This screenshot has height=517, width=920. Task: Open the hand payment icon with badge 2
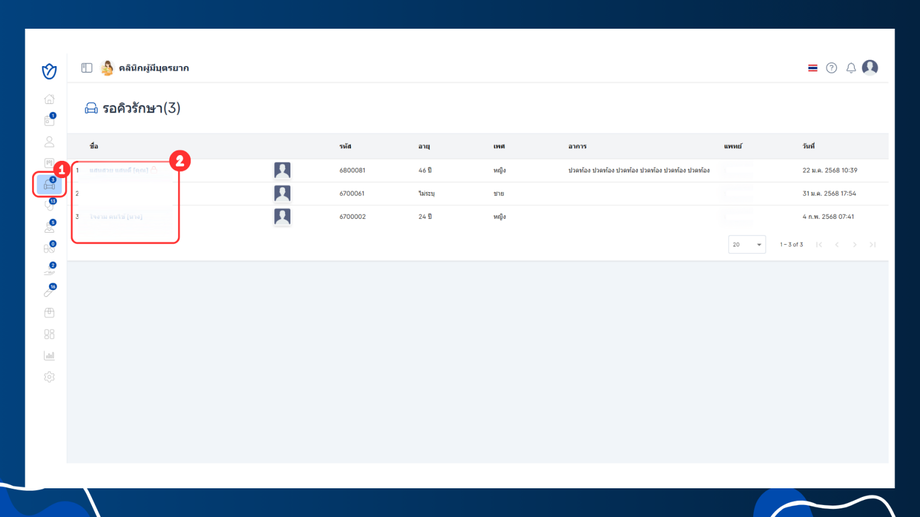pyautogui.click(x=49, y=270)
